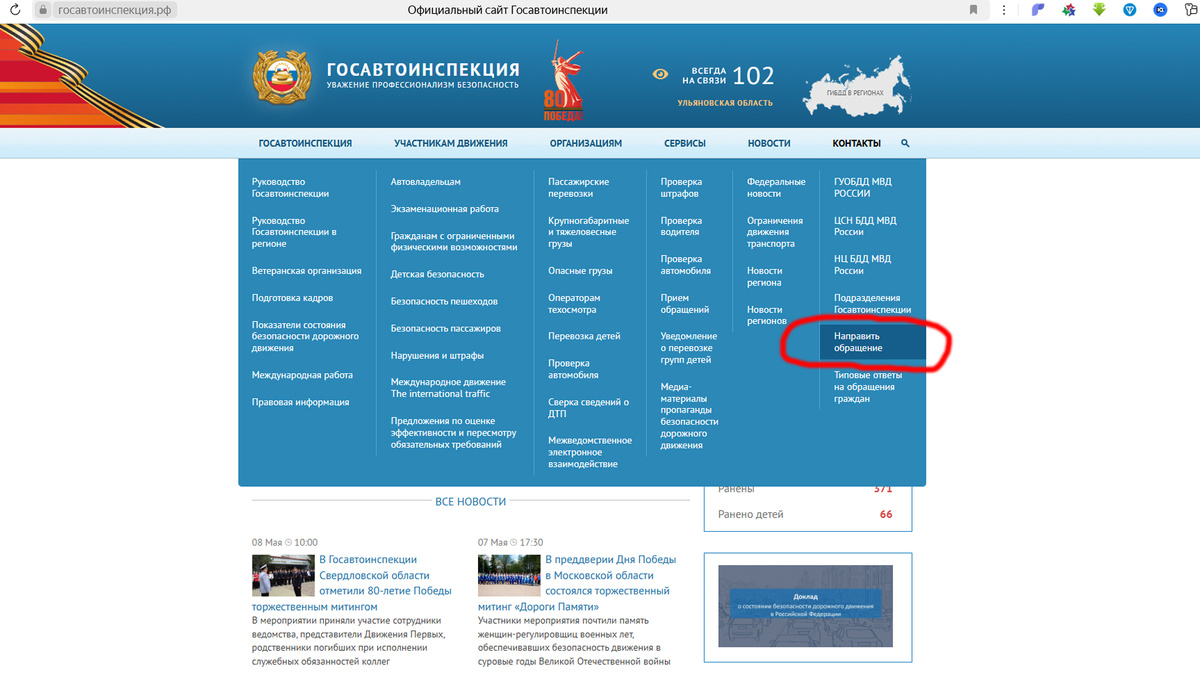Open the КОНТАКТЫ navigation menu
The width and height of the screenshot is (1200, 675).
click(857, 143)
